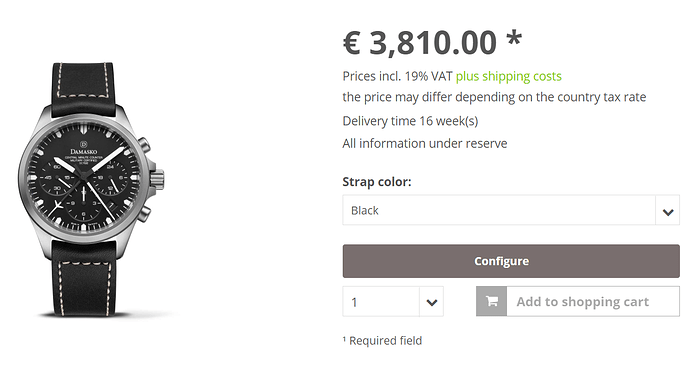Click the watch crown in product image
Viewport: 689px width, 366px height.
[158, 178]
